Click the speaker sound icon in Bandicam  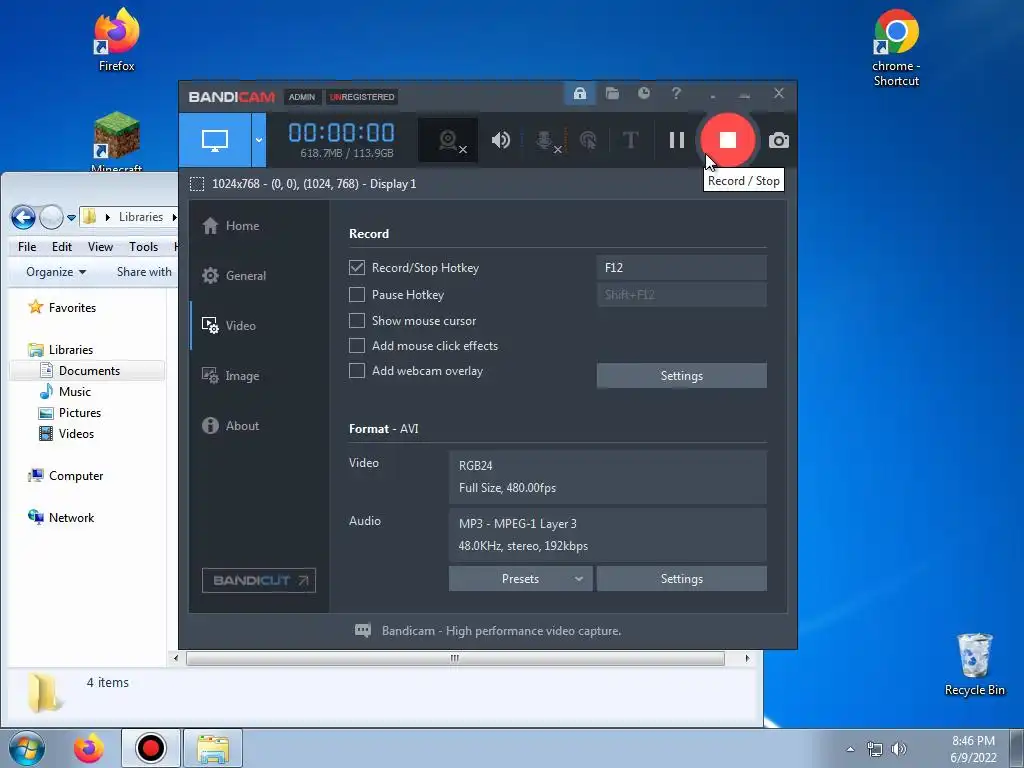[501, 140]
